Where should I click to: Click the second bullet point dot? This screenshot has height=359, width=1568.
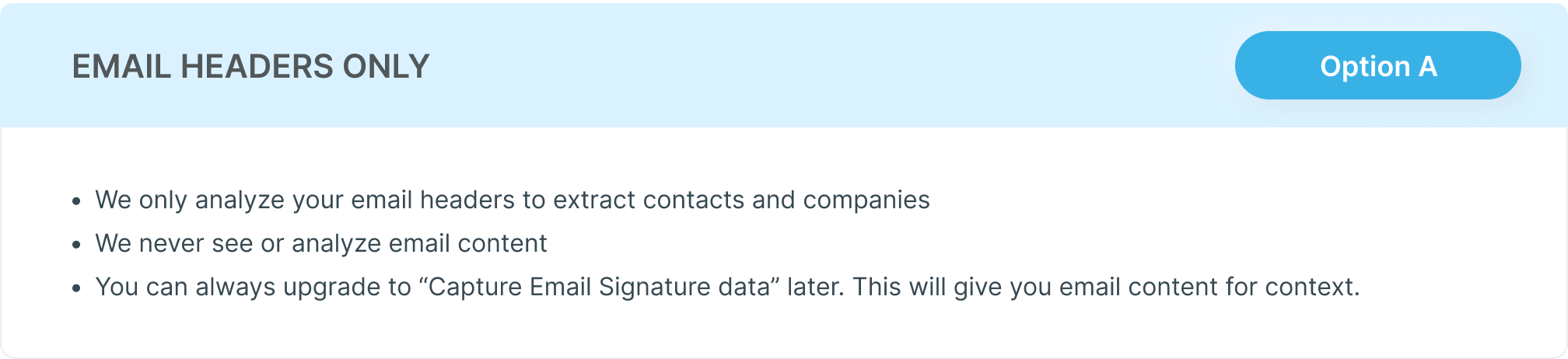[x=76, y=246]
